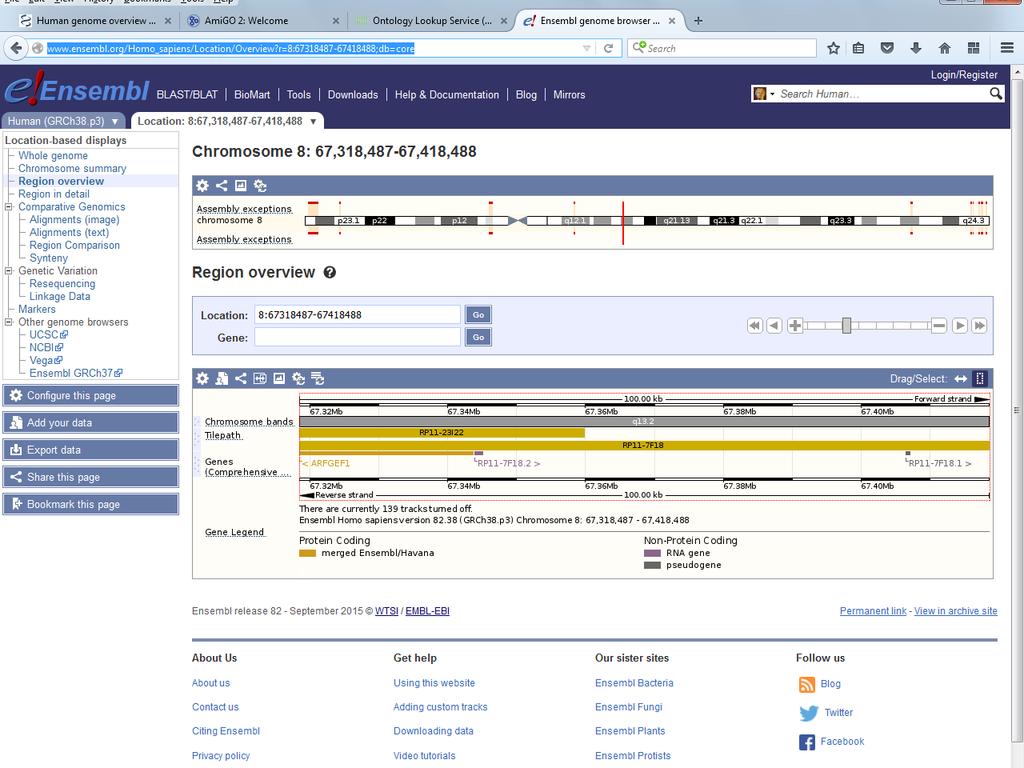Viewport: 1024px width, 768px height.
Task: Open BioMart menu item
Action: tap(252, 95)
